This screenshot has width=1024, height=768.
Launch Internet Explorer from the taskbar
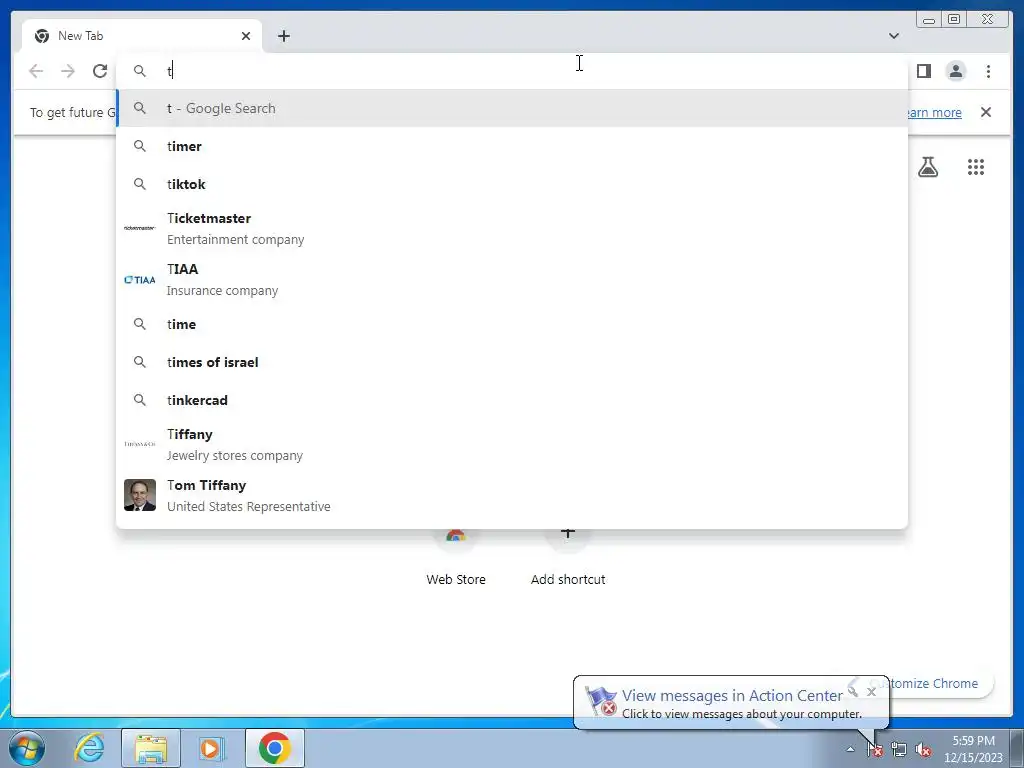89,748
